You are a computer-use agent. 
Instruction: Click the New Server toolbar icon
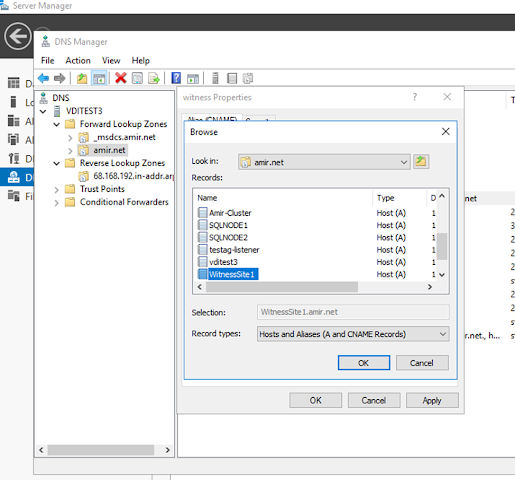[215, 78]
